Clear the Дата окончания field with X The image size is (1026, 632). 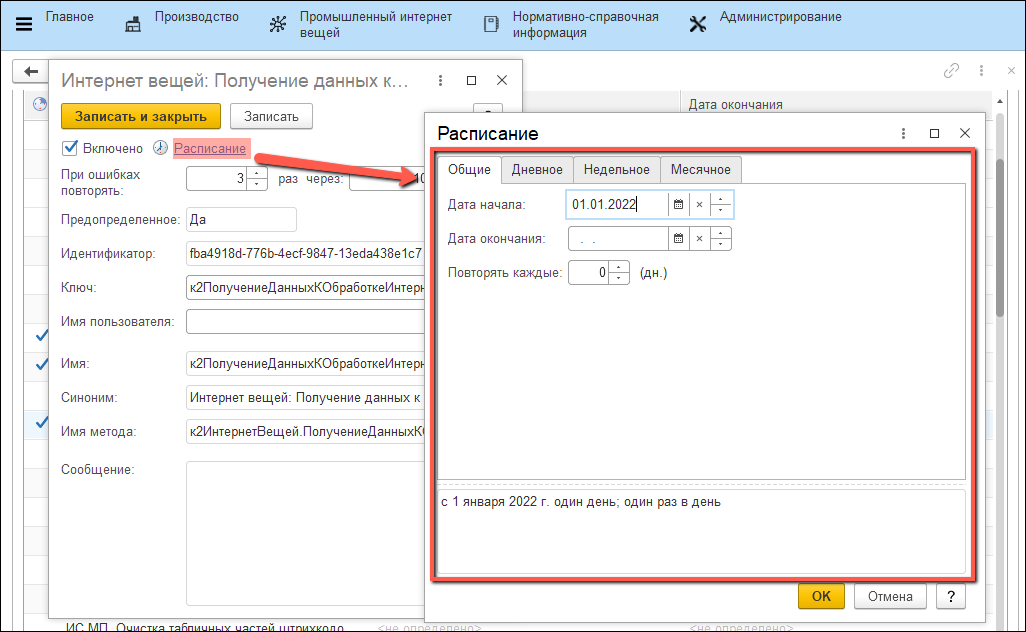pos(699,239)
